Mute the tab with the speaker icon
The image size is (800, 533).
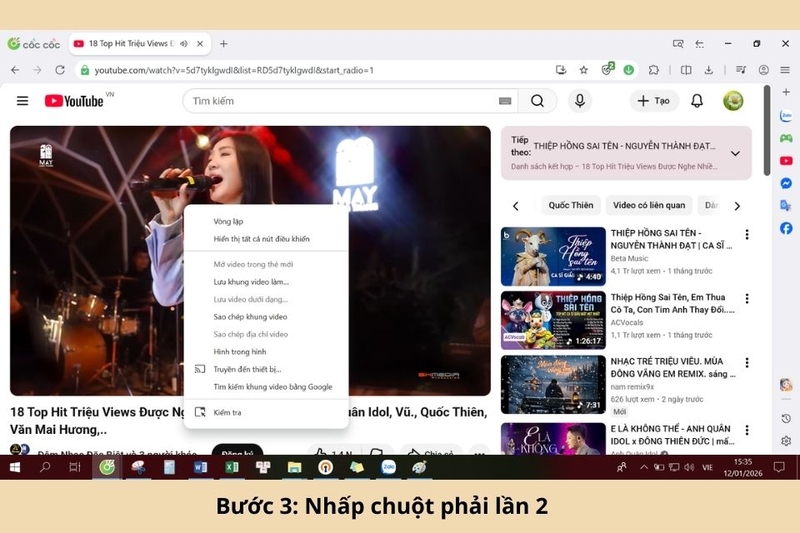coord(184,44)
